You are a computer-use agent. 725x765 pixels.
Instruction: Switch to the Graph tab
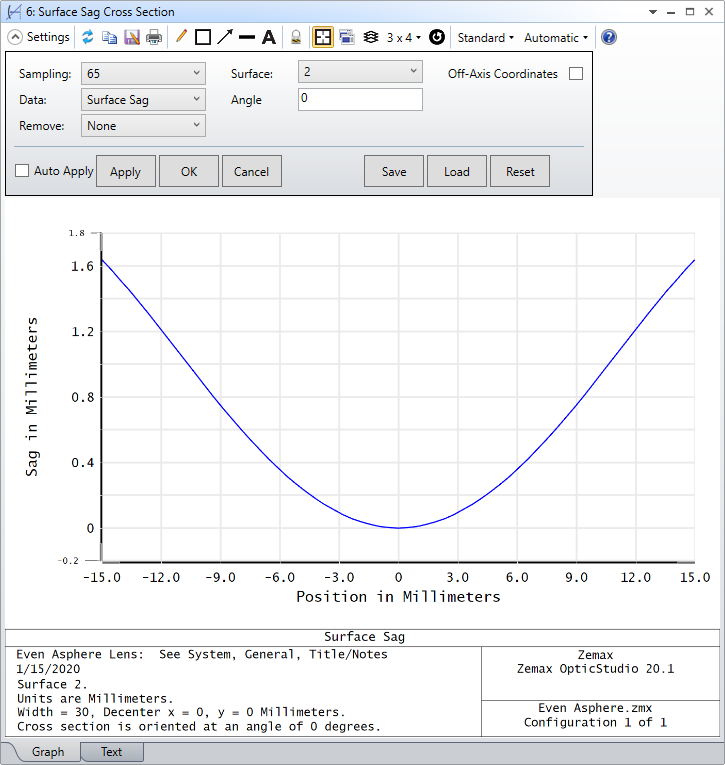click(47, 751)
